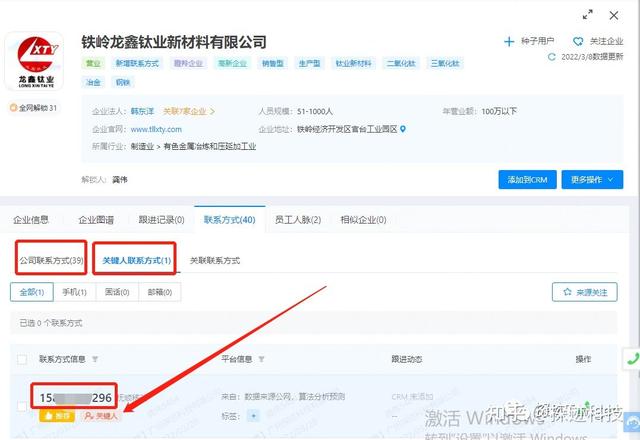Click the 新增联系方式 tag
Viewport: 640px width, 440px height.
coord(137,63)
